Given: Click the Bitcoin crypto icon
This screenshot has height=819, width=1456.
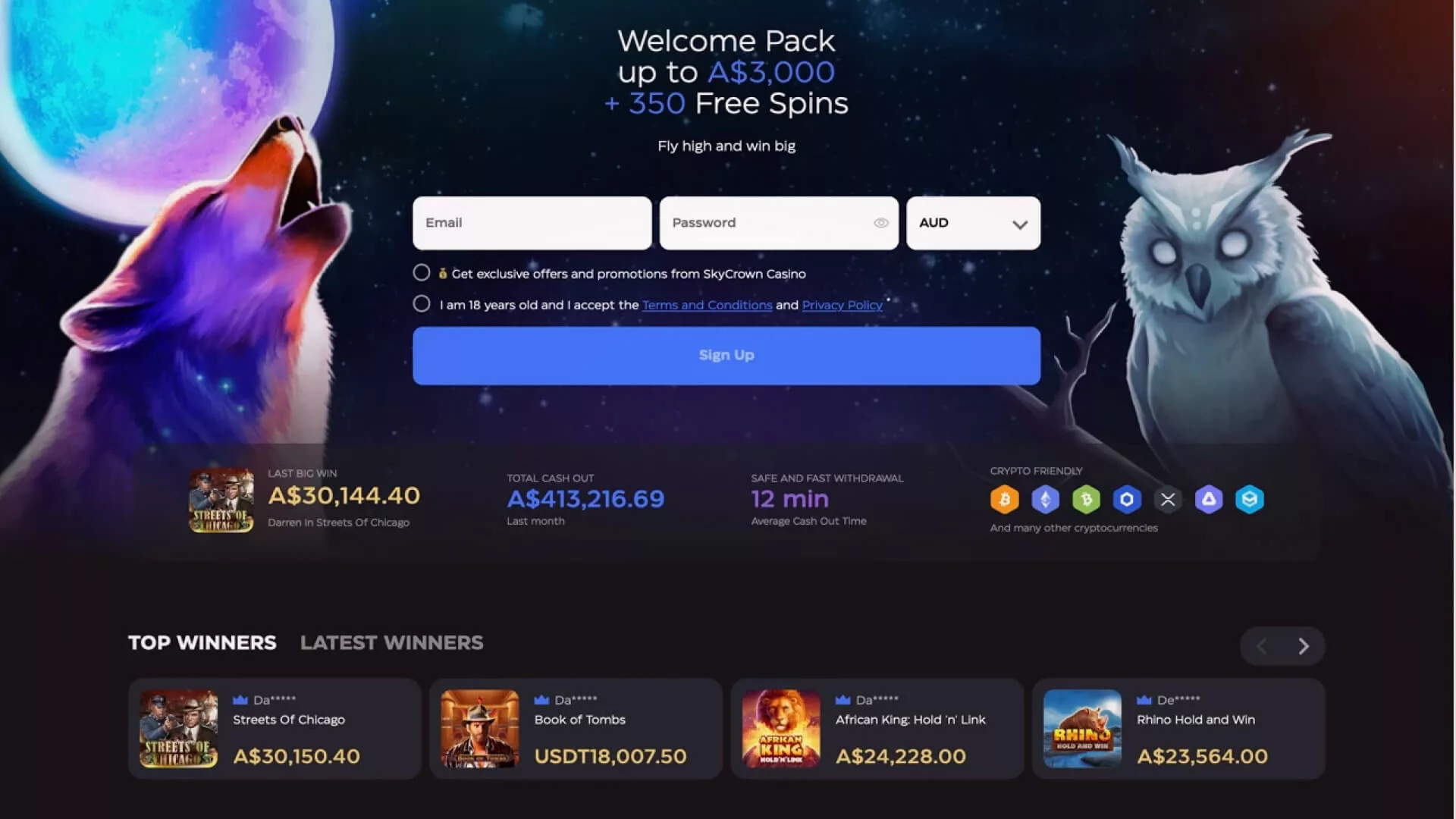Looking at the screenshot, I should (x=1004, y=499).
